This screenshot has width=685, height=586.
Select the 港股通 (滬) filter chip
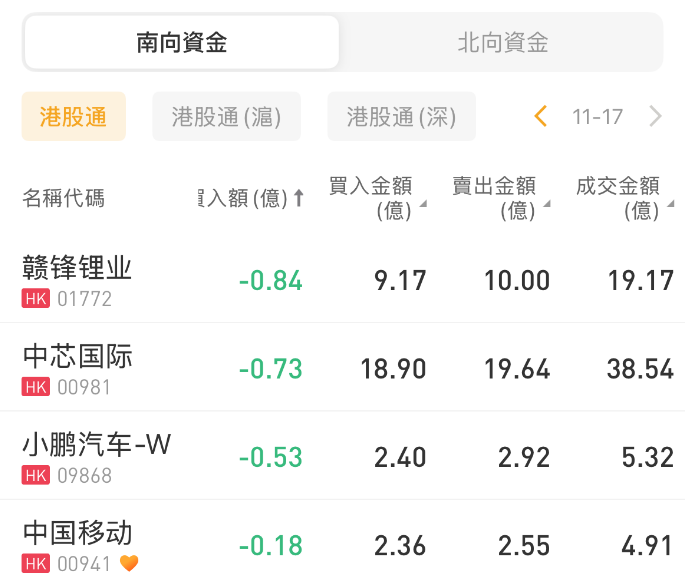point(226,117)
